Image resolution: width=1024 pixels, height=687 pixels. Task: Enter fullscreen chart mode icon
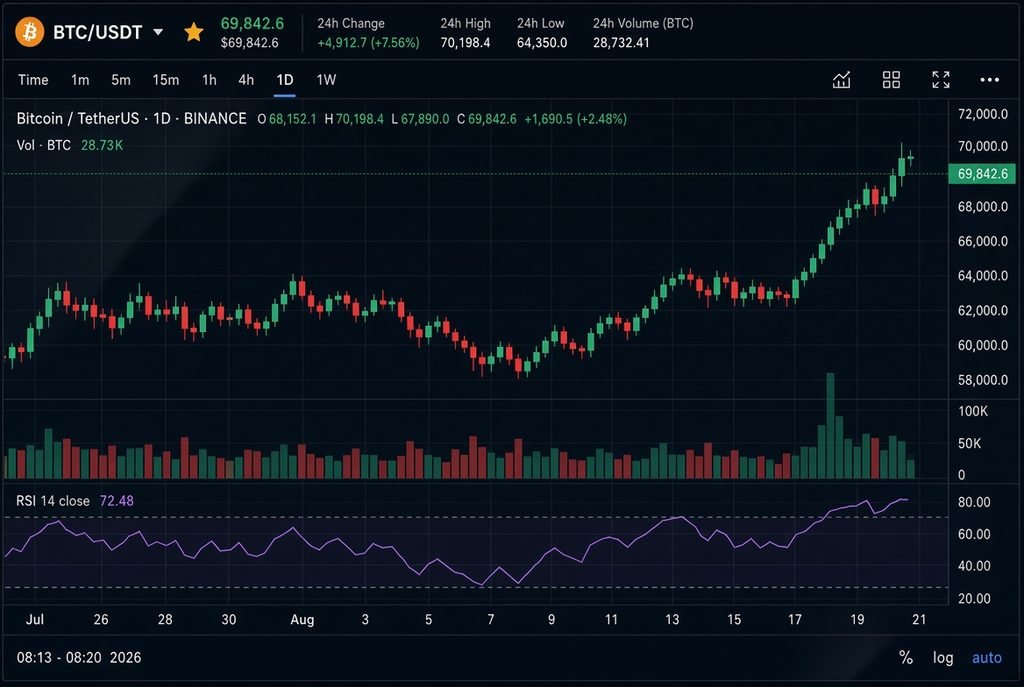[x=940, y=80]
